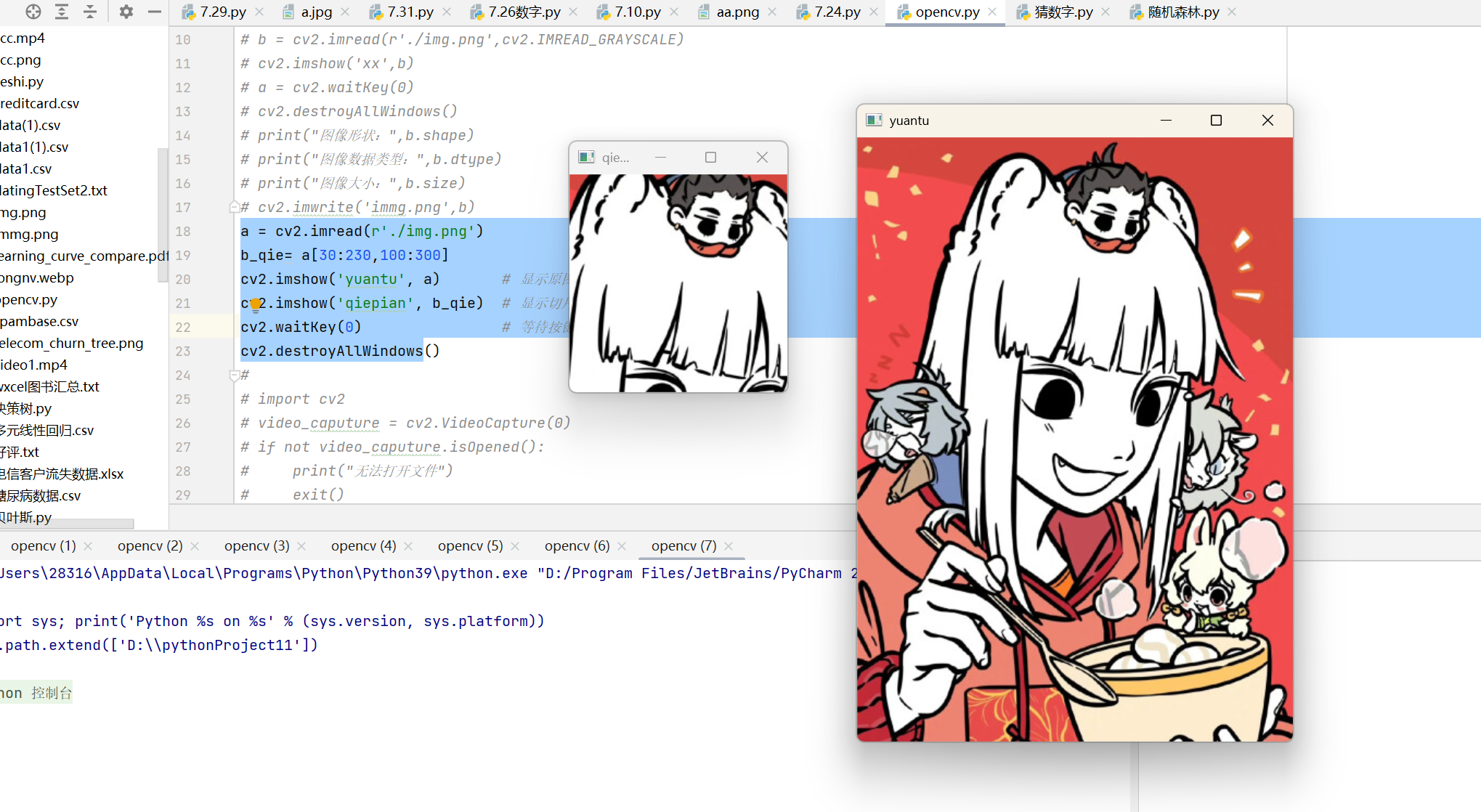Close the opencv (1) run tab

[88, 546]
